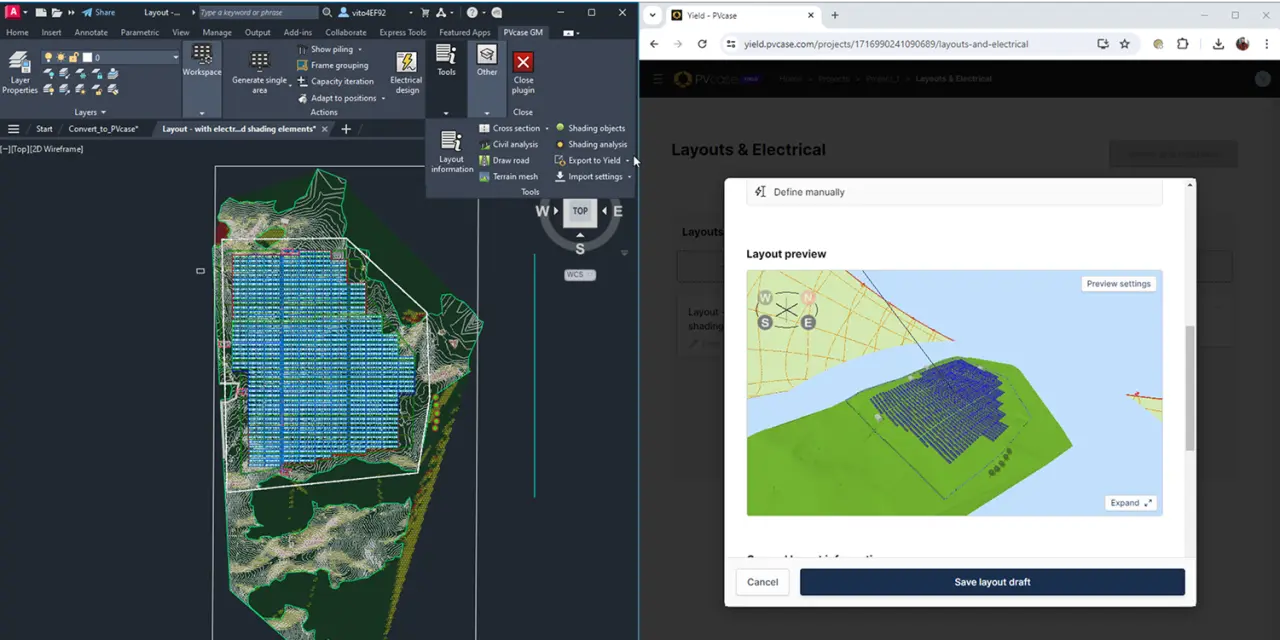The height and width of the screenshot is (640, 1280).
Task: Run Shading analysis from the Tools flyout
Action: point(591,144)
